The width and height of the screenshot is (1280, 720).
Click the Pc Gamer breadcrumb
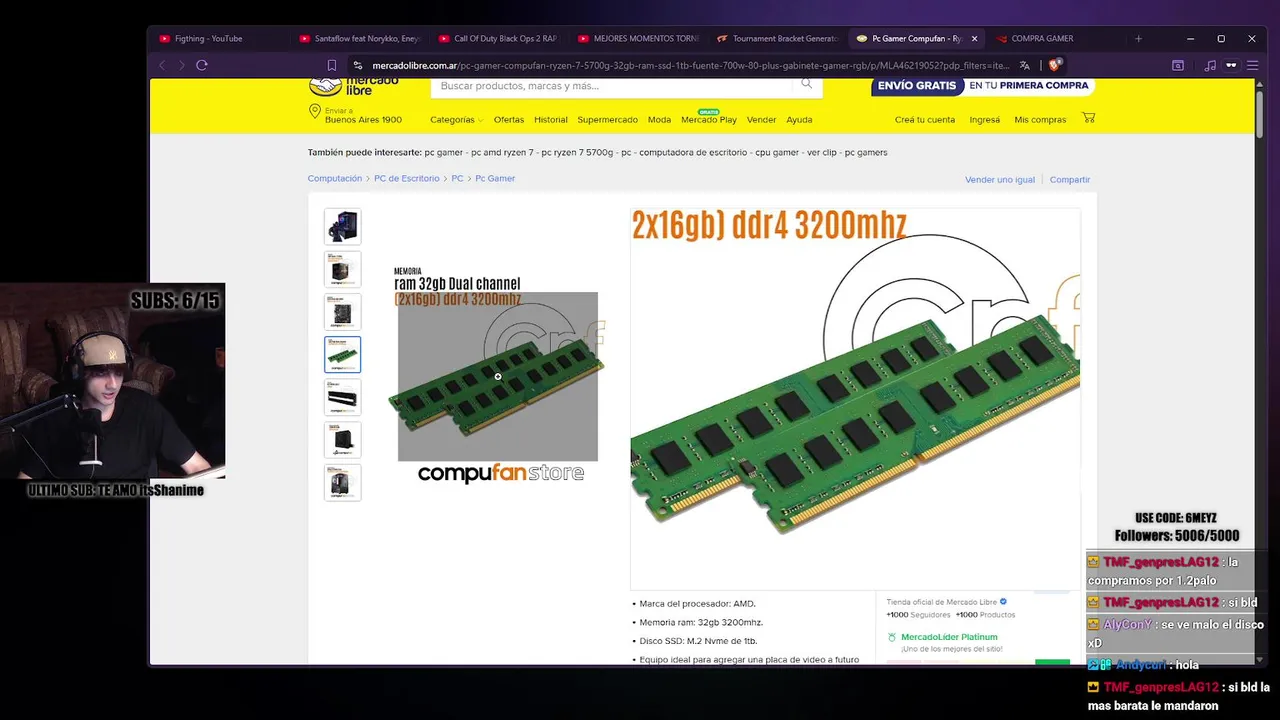click(495, 178)
